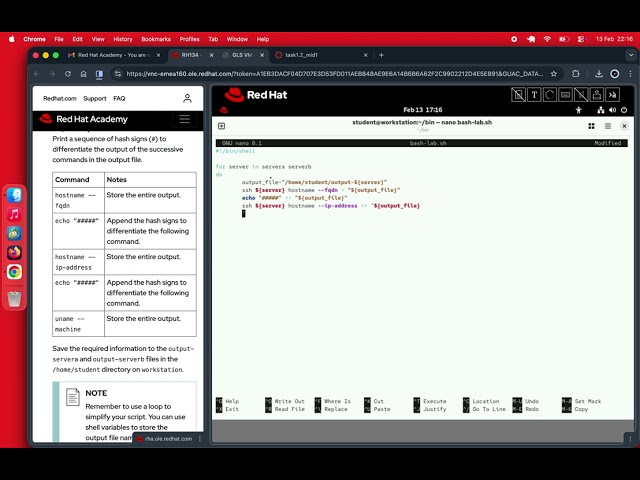Open new terminal tab with plus icon

point(221,126)
